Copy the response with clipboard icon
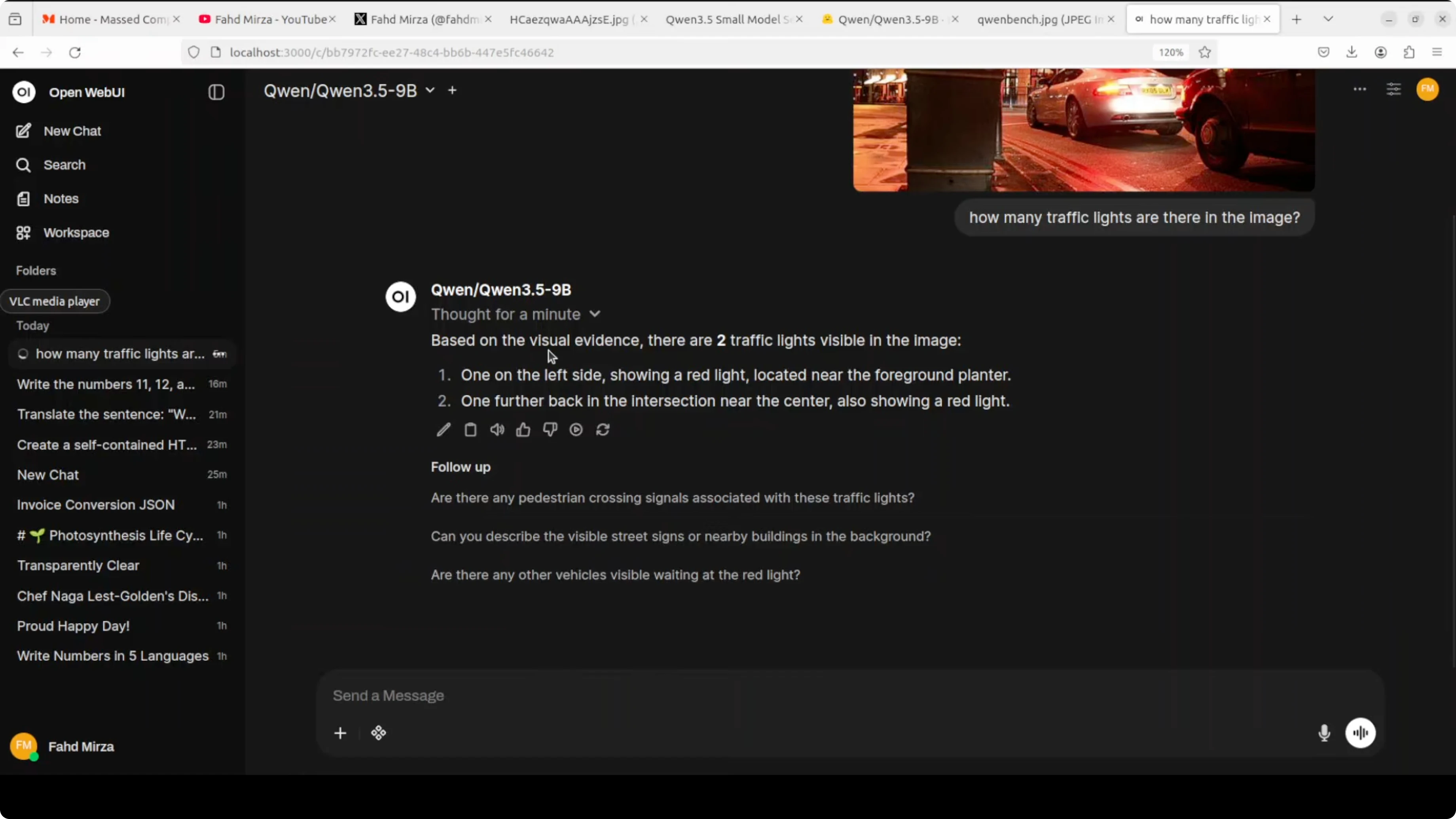Image resolution: width=1456 pixels, height=819 pixels. [470, 430]
